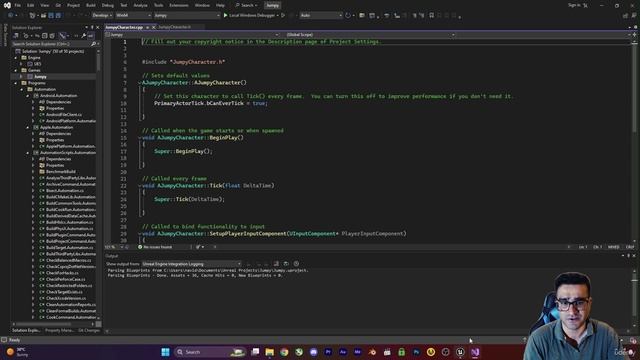This screenshot has width=640, height=360.
Task: Click the Save icon in the toolbar
Action: pyautogui.click(x=51, y=16)
